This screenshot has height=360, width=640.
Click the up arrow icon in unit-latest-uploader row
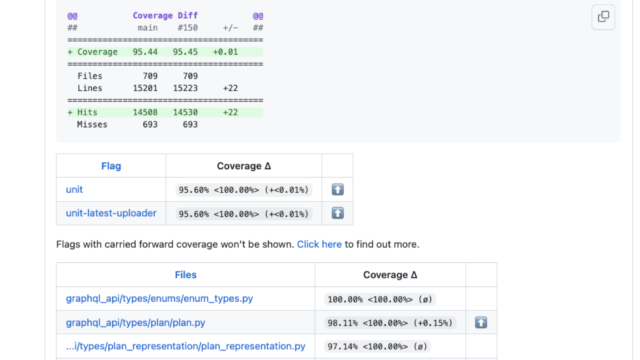pyautogui.click(x=338, y=213)
